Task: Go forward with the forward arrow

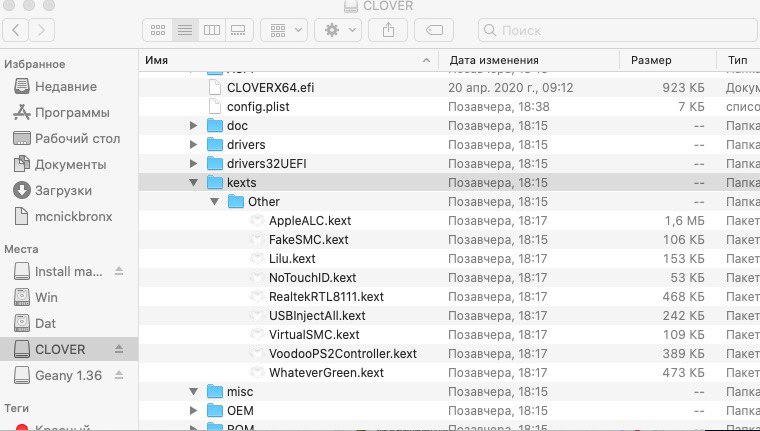Action: pos(42,30)
